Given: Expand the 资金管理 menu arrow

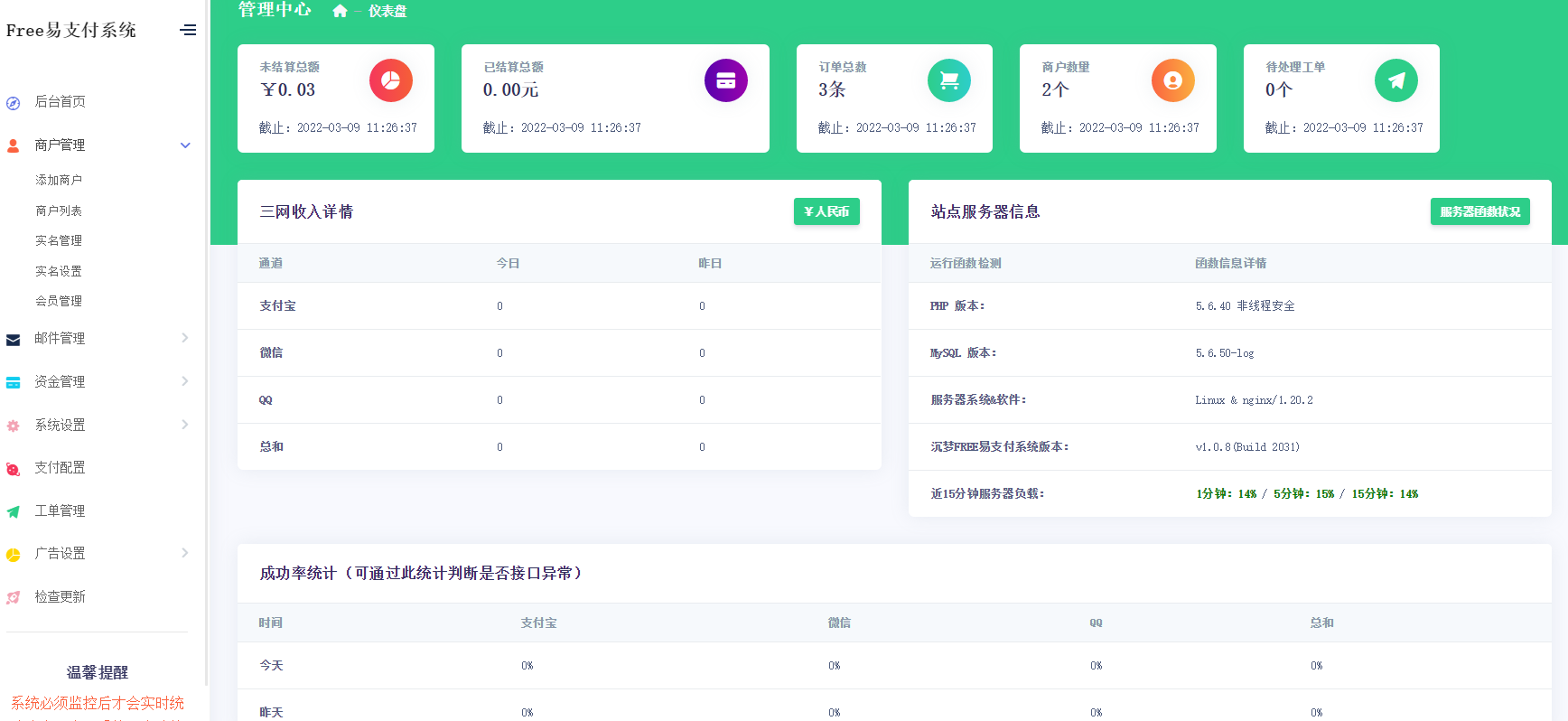Looking at the screenshot, I should 185,381.
